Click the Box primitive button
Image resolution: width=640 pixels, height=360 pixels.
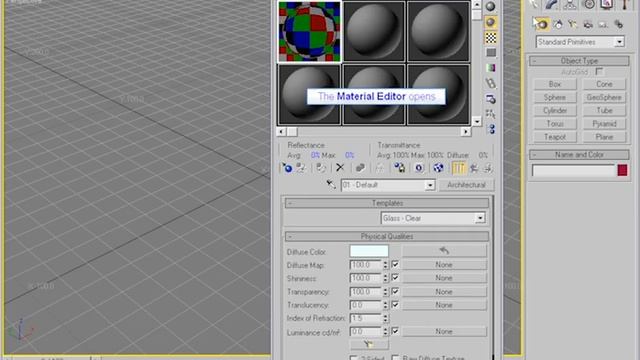(x=555, y=84)
